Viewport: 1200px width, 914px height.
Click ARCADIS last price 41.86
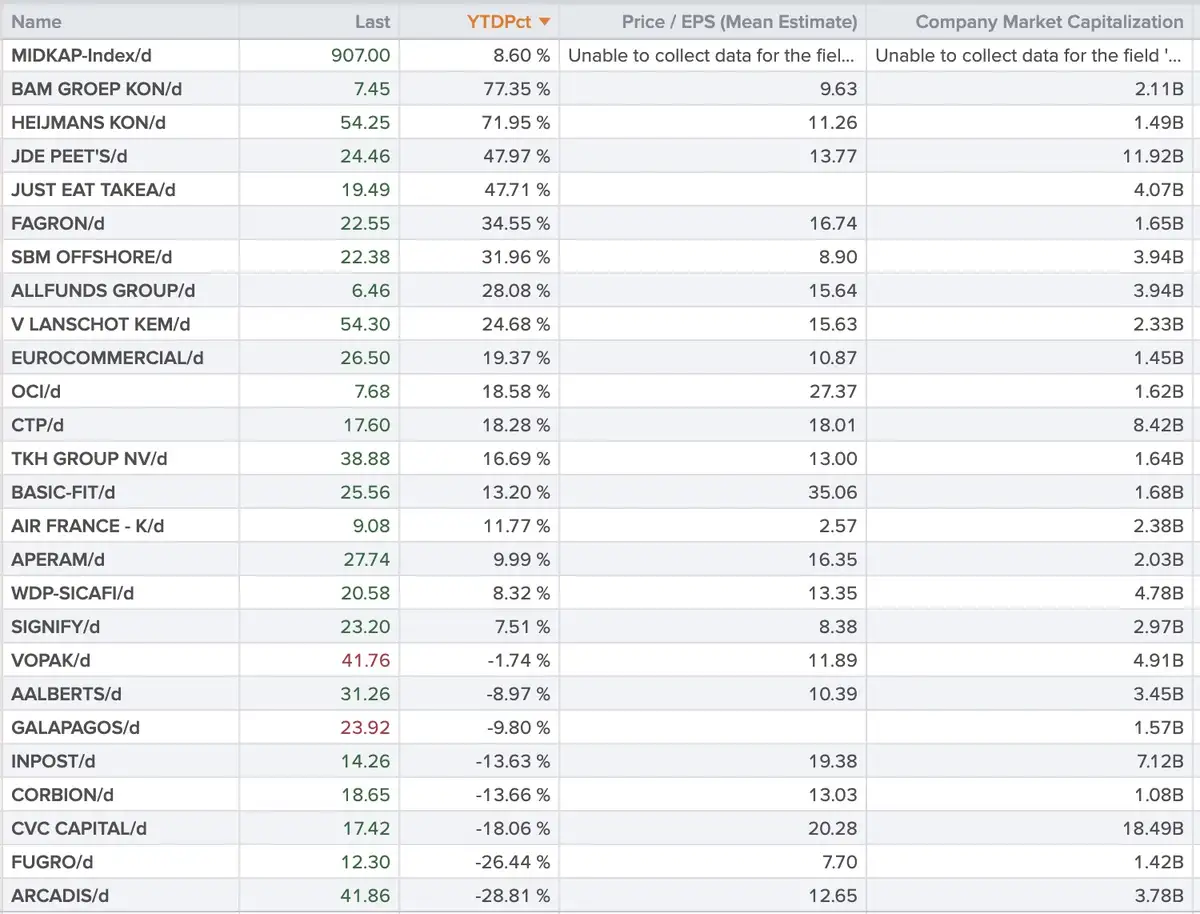coord(365,895)
